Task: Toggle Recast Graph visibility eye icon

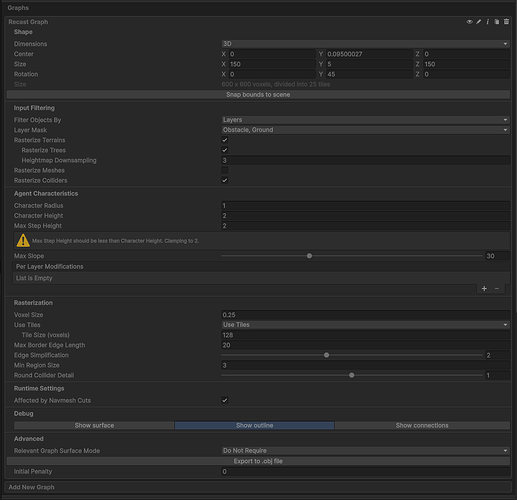Action: click(469, 22)
